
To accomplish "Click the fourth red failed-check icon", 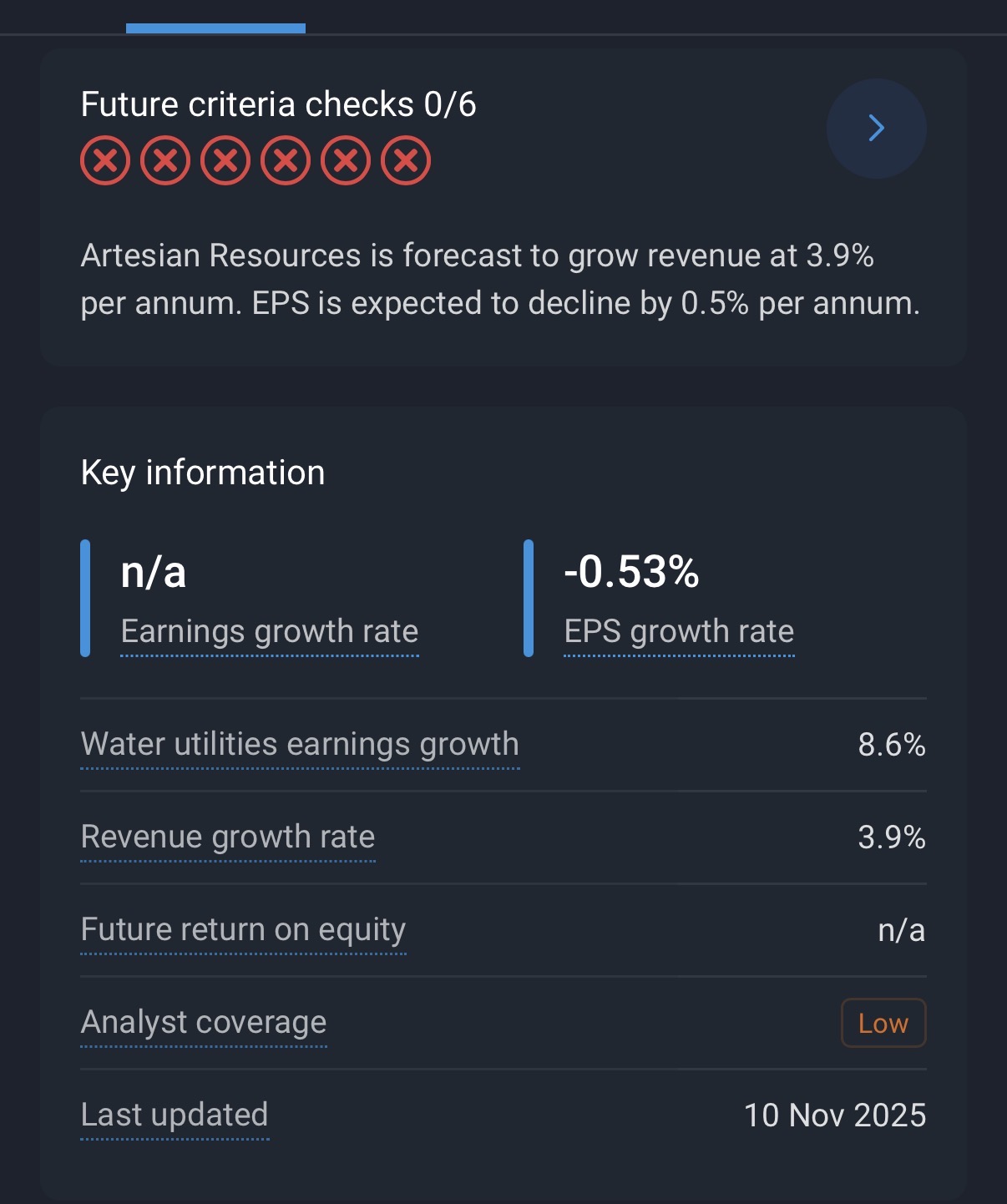I will (286, 160).
